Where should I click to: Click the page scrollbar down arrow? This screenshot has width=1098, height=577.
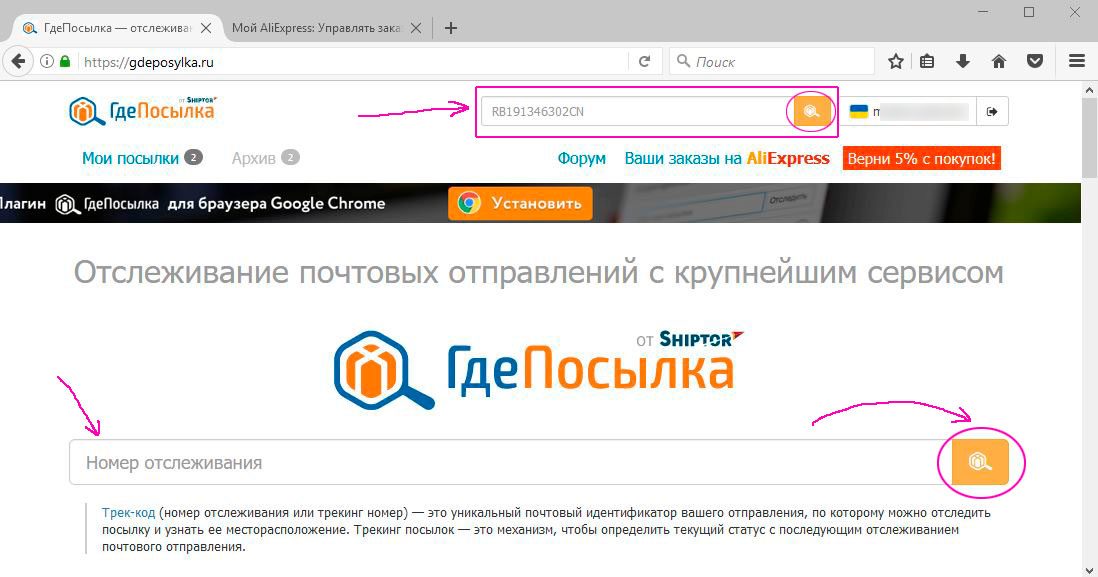point(1090,569)
